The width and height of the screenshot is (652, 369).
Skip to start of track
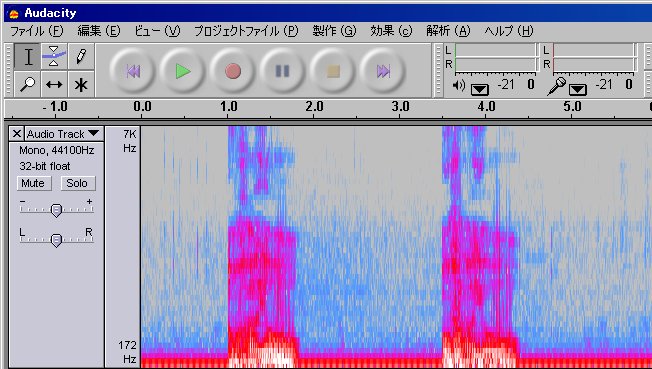tap(133, 71)
